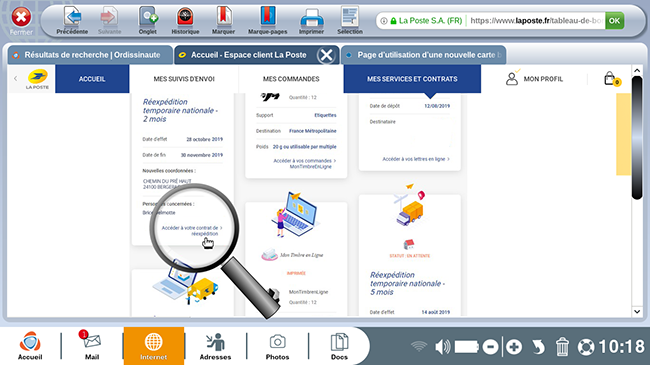Close the Espace client La Poste tab

point(327,55)
